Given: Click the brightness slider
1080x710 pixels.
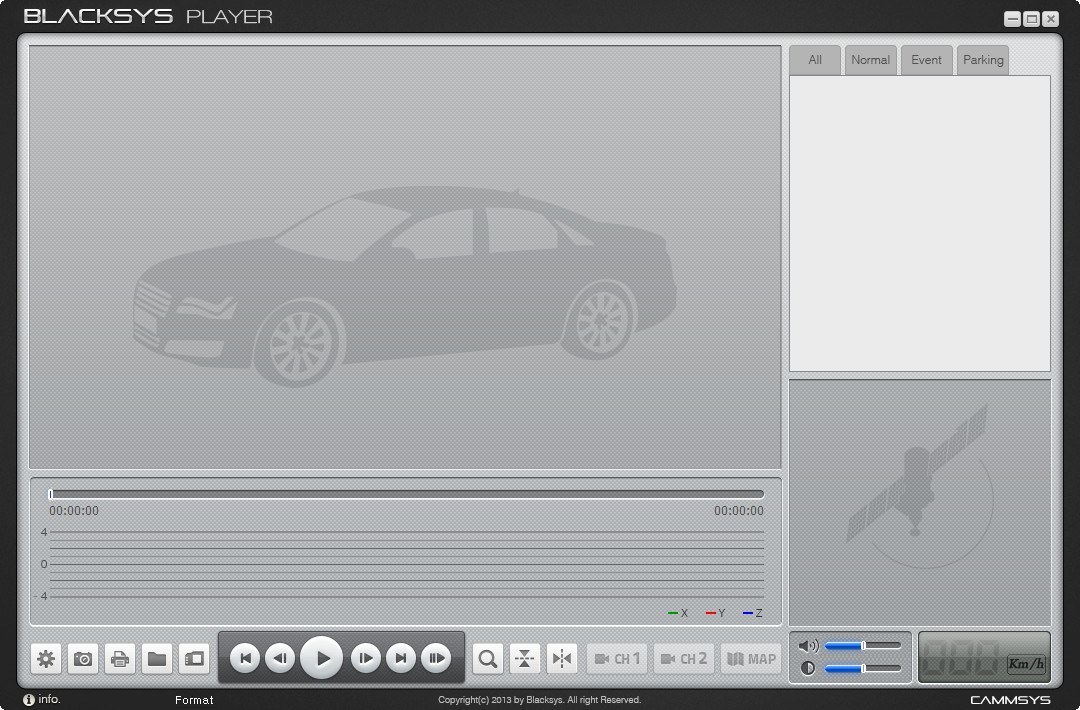Looking at the screenshot, I should (863, 668).
